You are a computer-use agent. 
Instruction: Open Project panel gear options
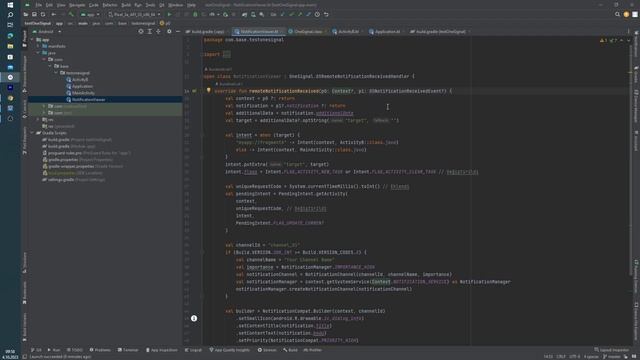[x=169, y=31]
